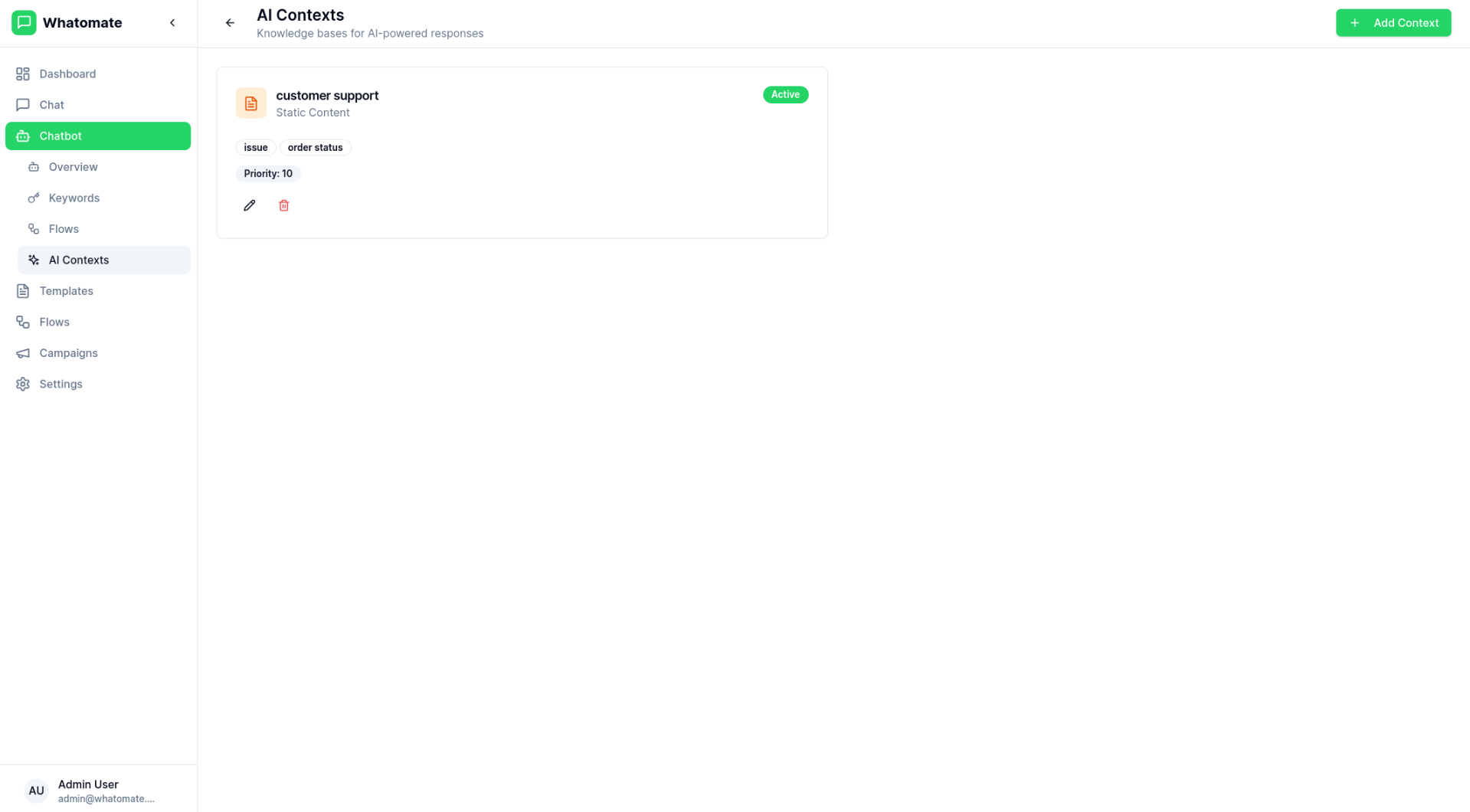Collapse the sidebar with the chevron
Viewport: 1470px width, 812px height.
click(x=172, y=23)
